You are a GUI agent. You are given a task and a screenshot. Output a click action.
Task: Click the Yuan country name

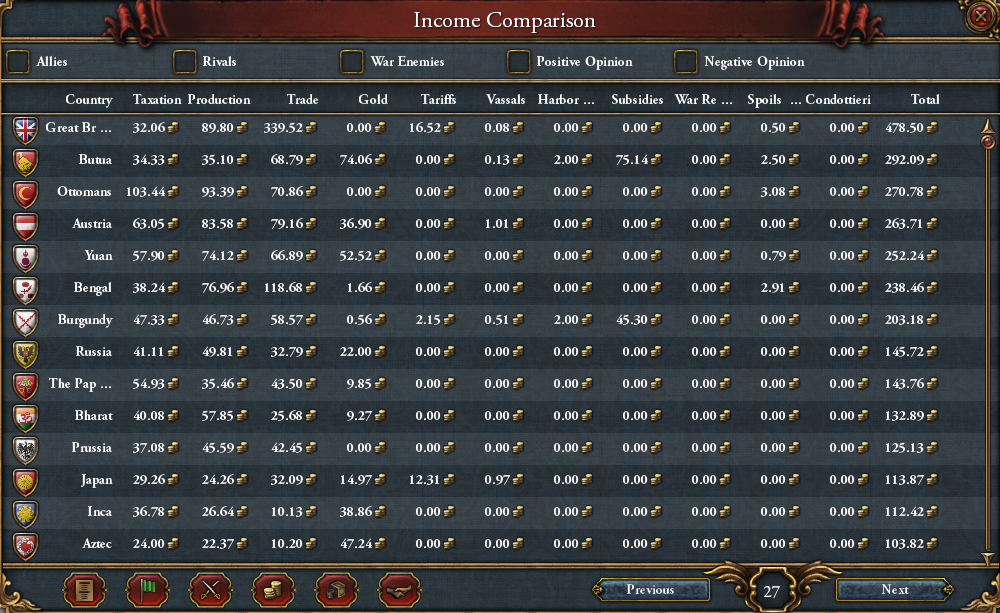[x=98, y=256]
